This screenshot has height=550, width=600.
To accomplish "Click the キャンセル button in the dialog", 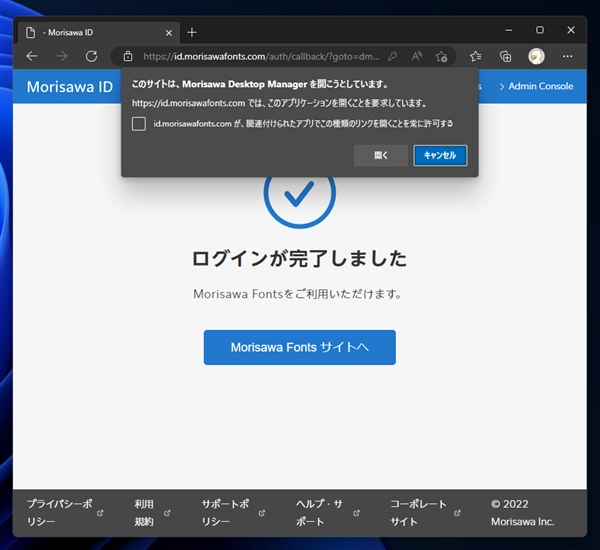I will 440,155.
